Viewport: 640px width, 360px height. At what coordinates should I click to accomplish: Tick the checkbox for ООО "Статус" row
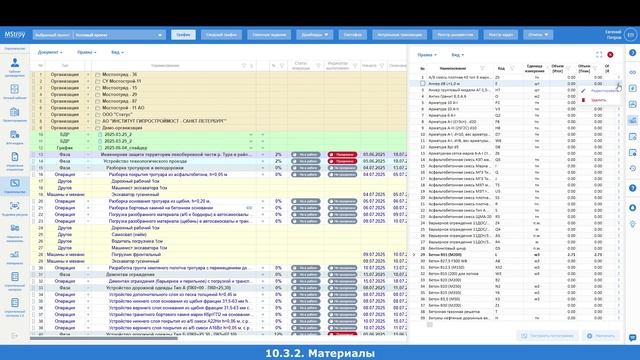[x=33, y=115]
